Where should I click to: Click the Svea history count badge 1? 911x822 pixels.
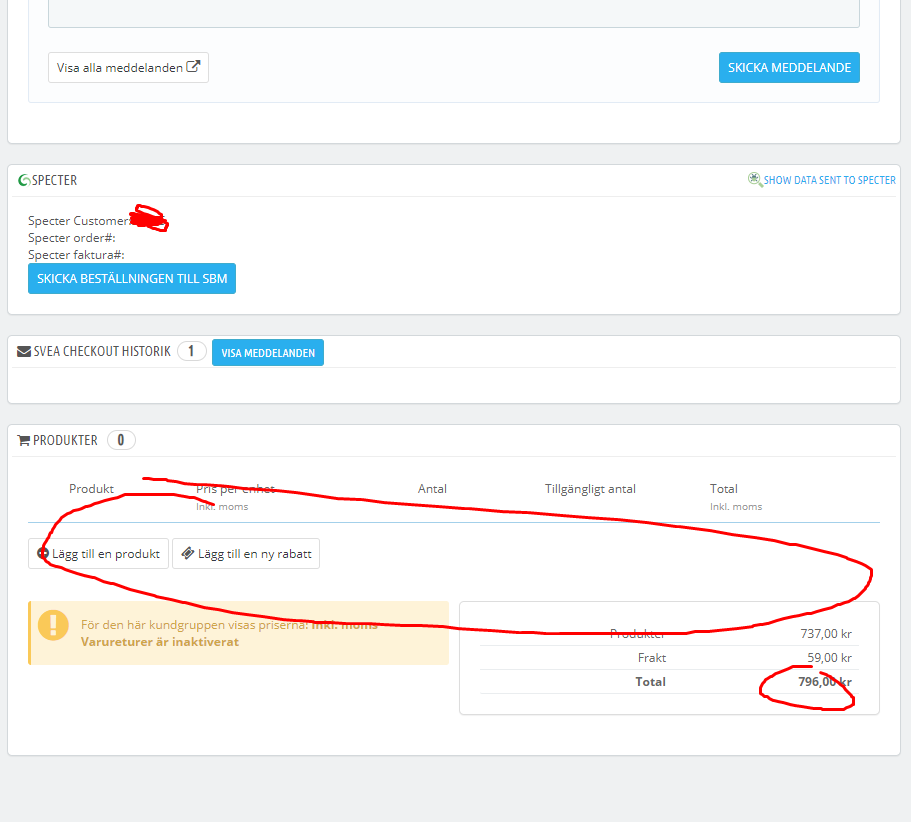click(191, 351)
